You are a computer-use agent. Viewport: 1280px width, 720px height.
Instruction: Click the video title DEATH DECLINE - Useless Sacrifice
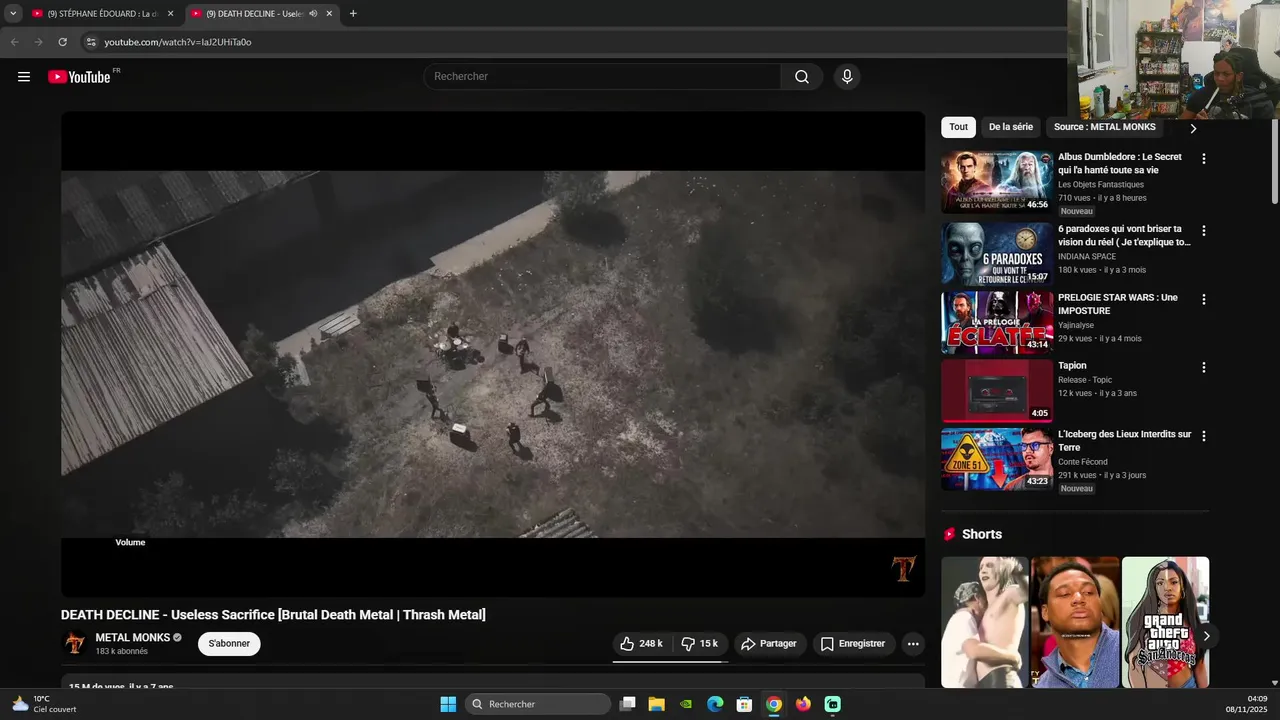click(273, 615)
